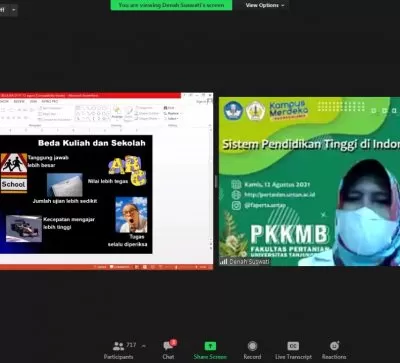400x363 pixels.
Task: Select the screaming man picture on slide
Action: tap(131, 214)
